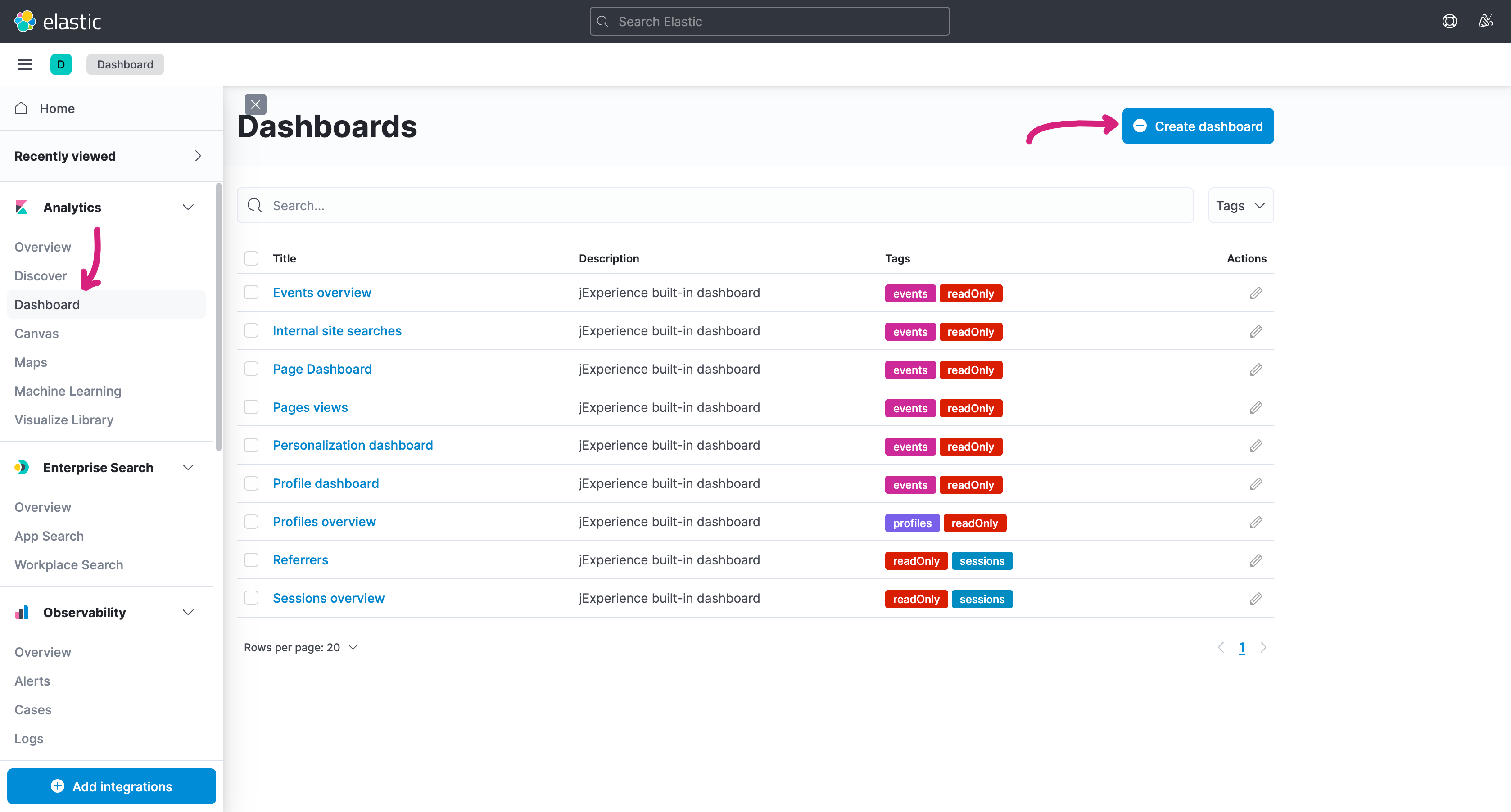This screenshot has width=1511, height=812.
Task: Open the Tags filter dropdown
Action: [1240, 206]
